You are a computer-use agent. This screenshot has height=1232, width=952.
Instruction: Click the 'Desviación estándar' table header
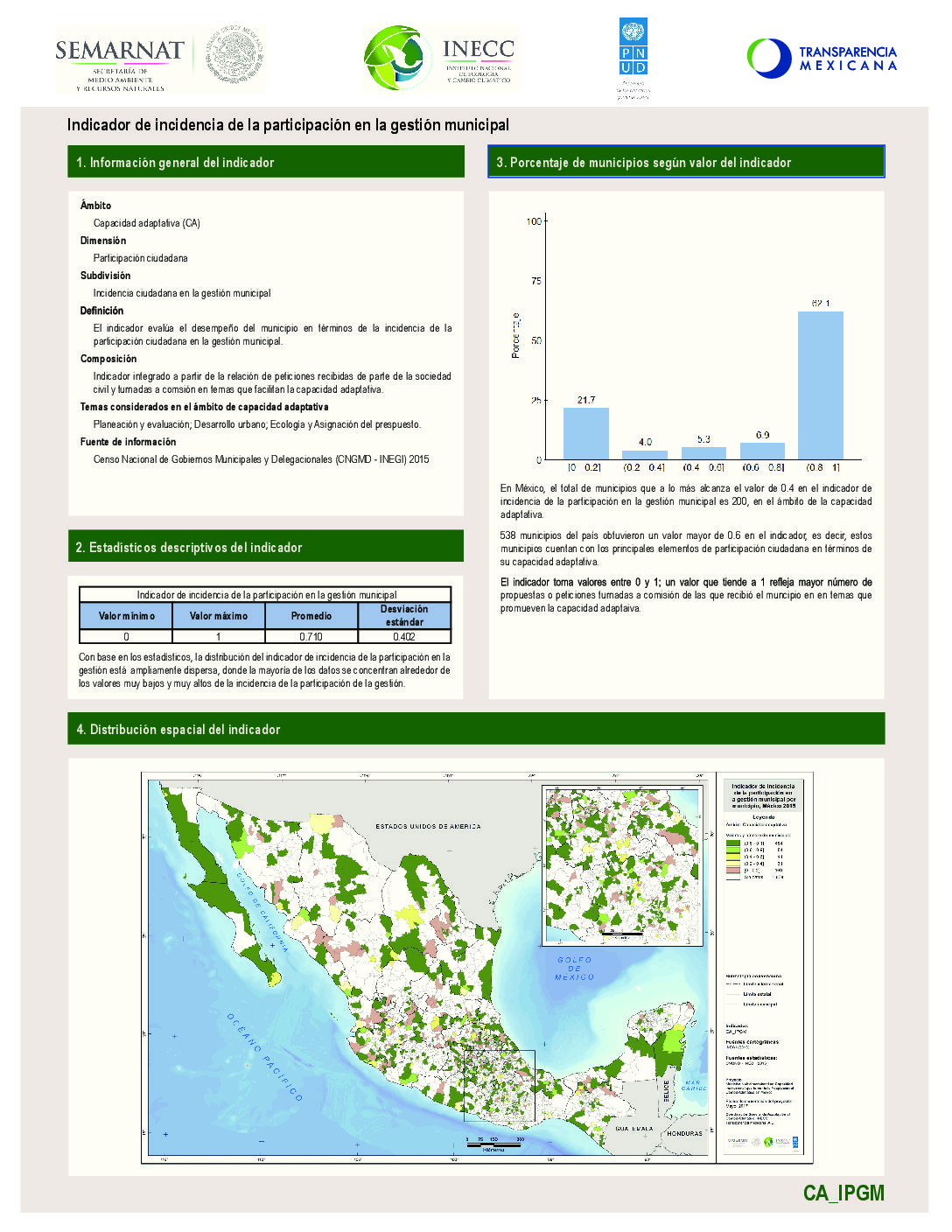tap(404, 616)
